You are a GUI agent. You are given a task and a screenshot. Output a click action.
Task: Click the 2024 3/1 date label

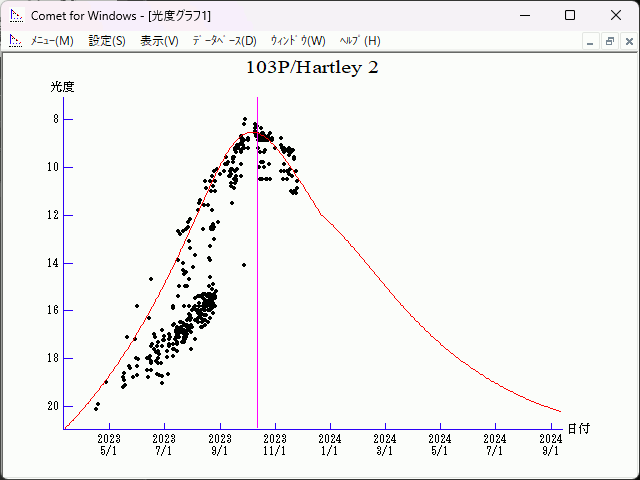(x=385, y=445)
